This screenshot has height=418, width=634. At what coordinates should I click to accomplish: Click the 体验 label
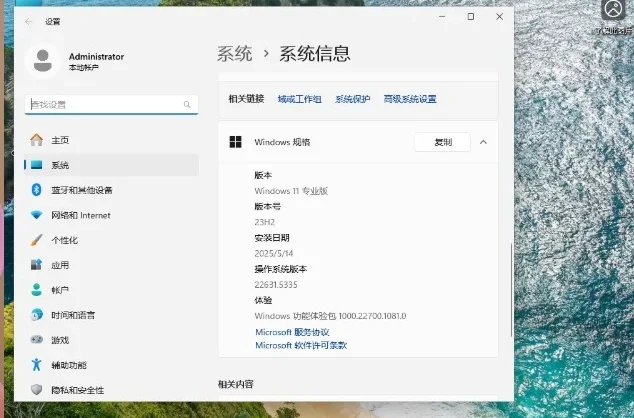(263, 300)
